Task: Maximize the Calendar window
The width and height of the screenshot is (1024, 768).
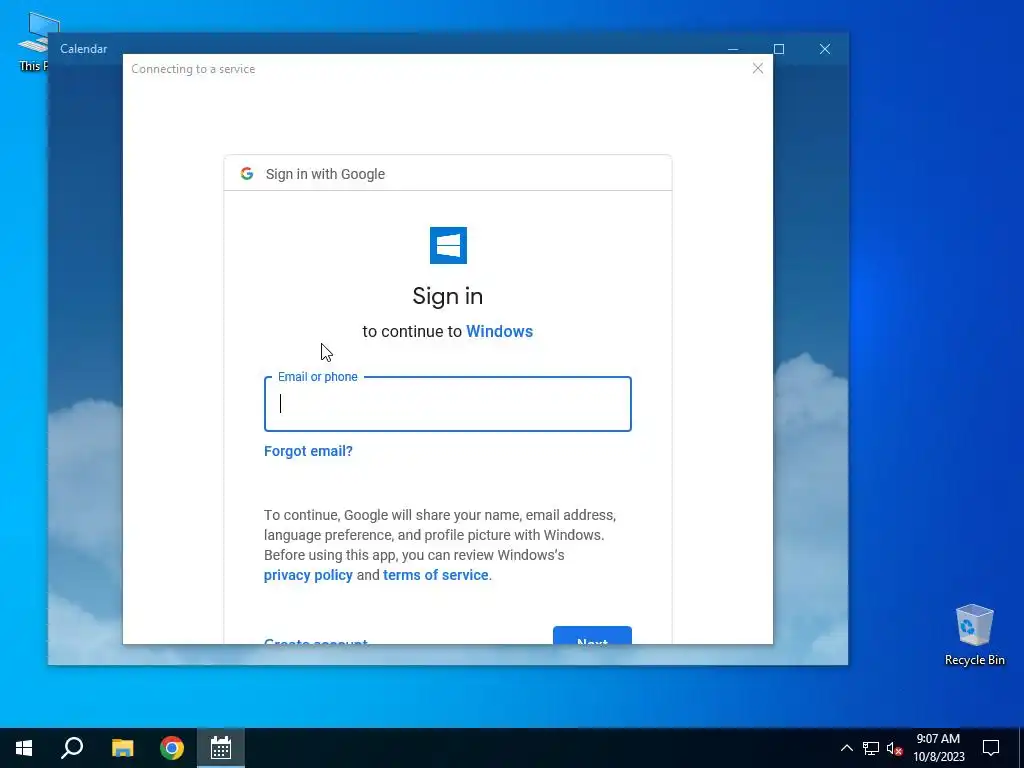Action: click(x=778, y=49)
